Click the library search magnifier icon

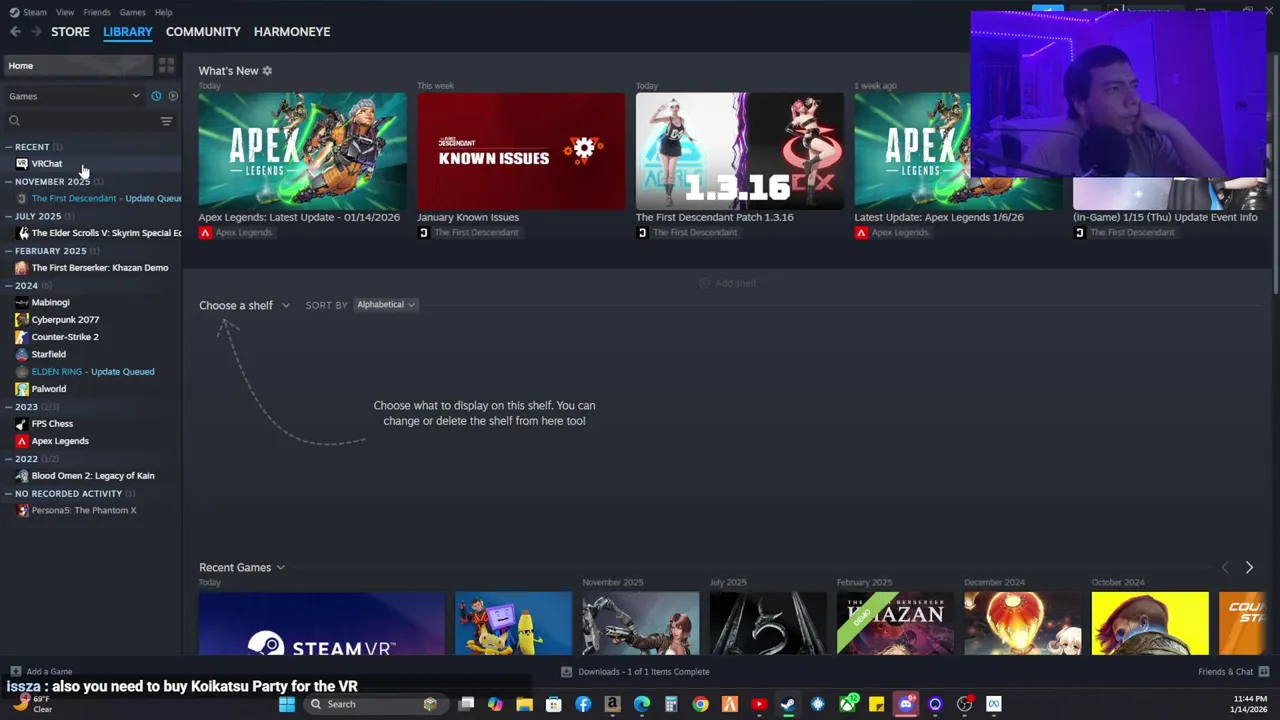pyautogui.click(x=14, y=121)
